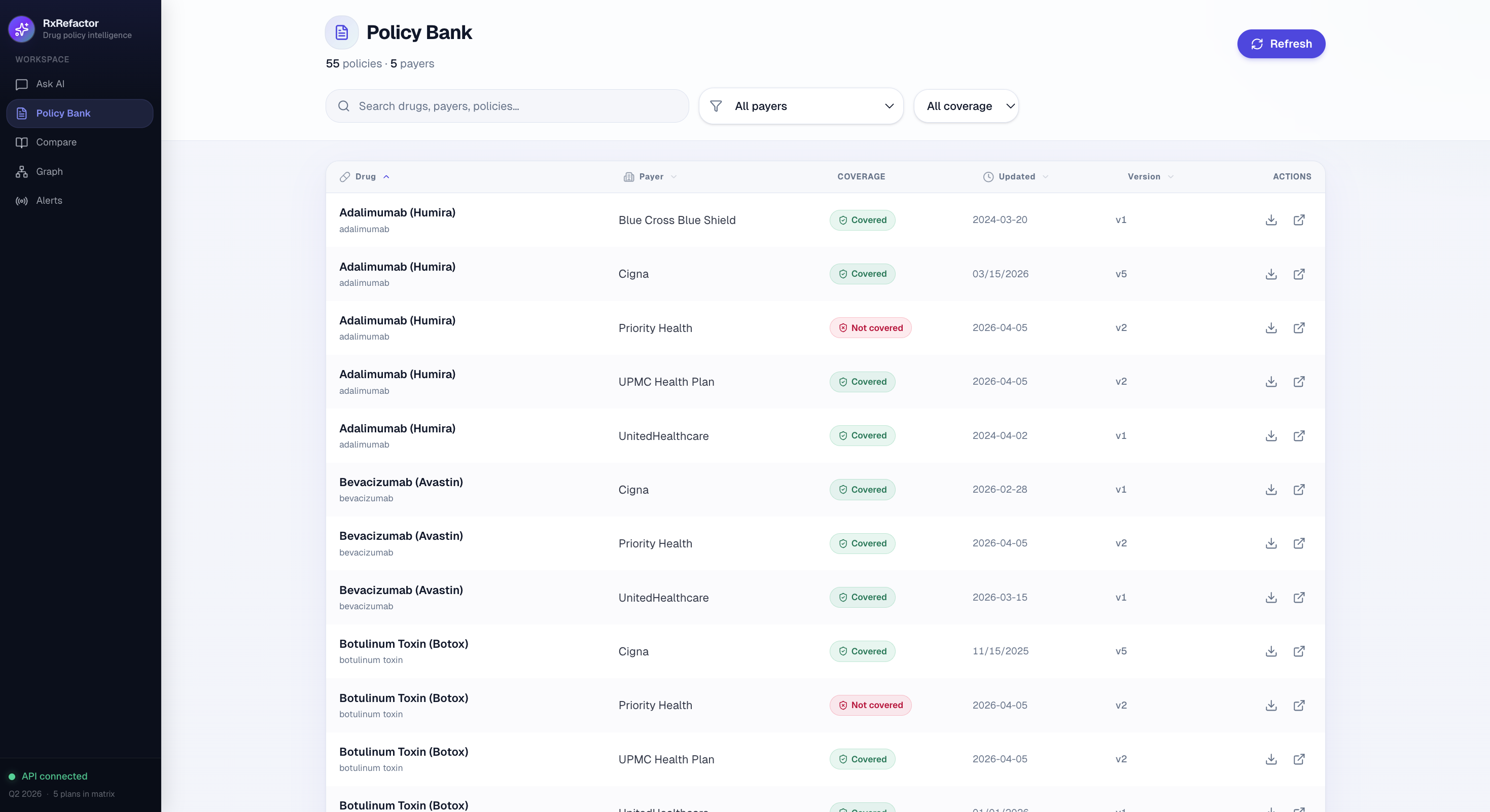Open the Compare page from sidebar
This screenshot has height=812, width=1490.
(56, 142)
